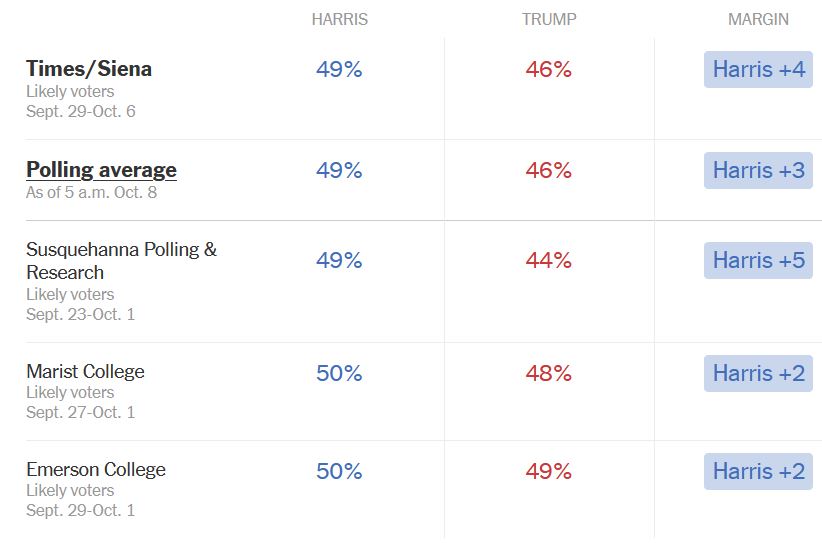Click Times/Siena's 49% Harris value
The width and height of the screenshot is (822, 543).
339,70
